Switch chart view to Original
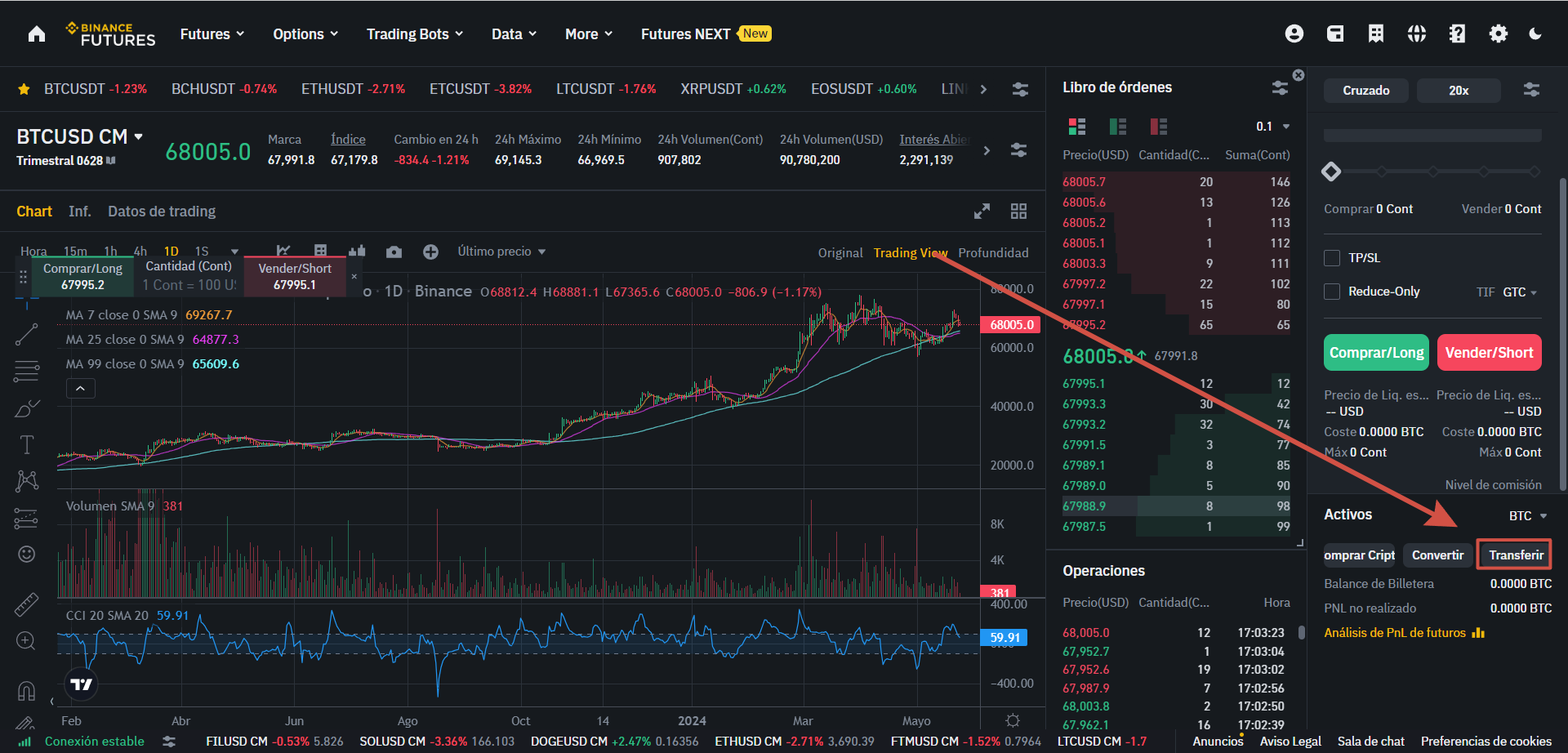1568x753 pixels. [840, 253]
